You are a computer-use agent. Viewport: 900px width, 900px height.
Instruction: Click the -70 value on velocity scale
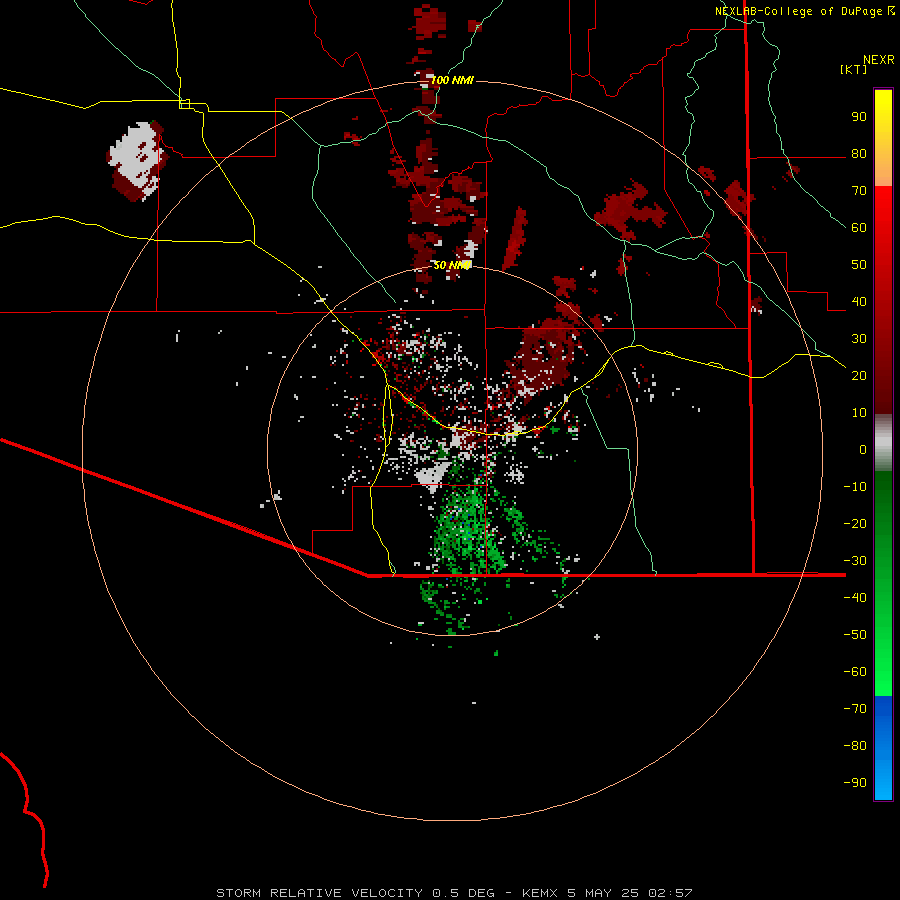855,709
